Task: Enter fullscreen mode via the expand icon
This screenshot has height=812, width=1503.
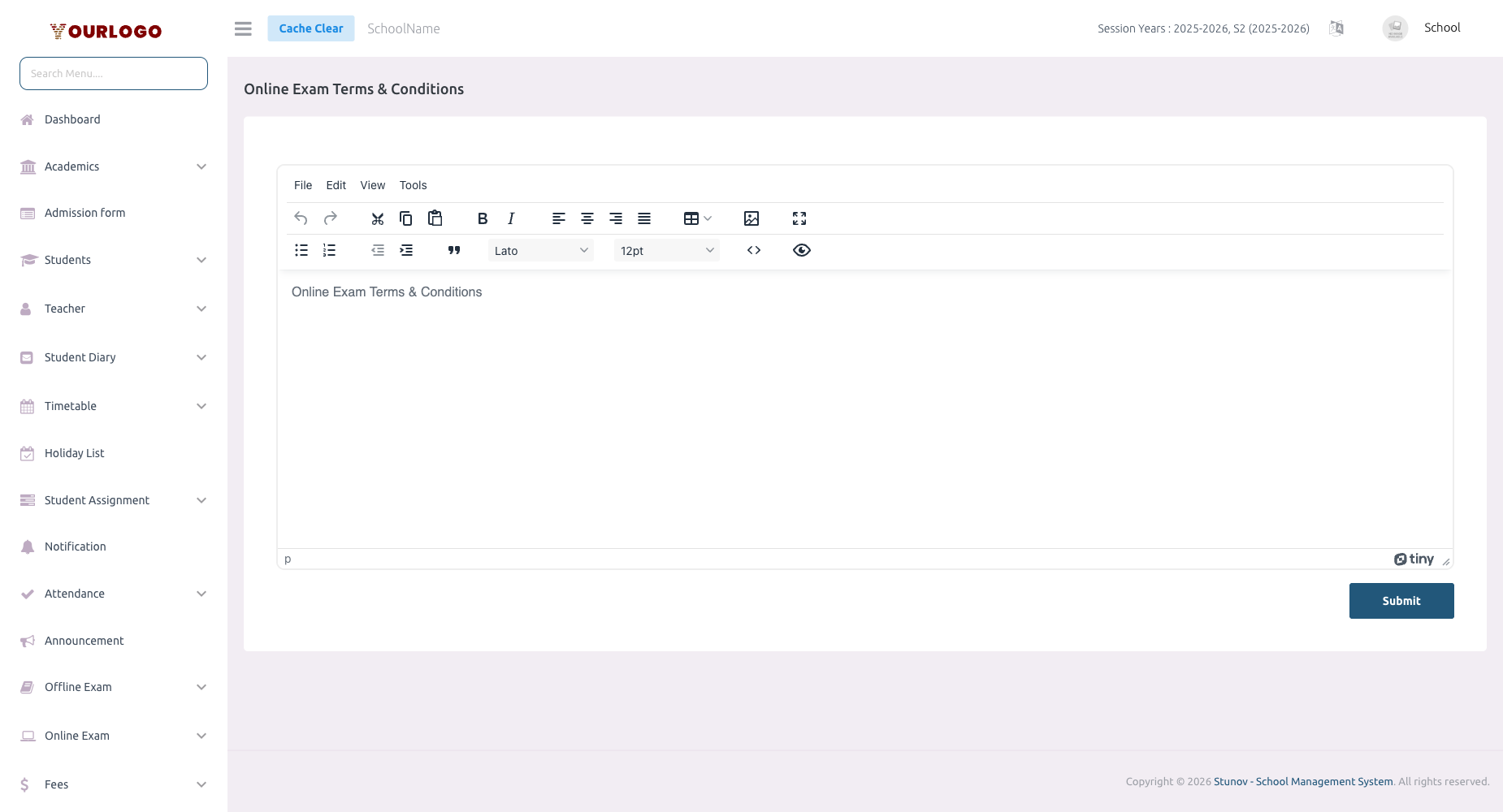Action: tap(799, 218)
